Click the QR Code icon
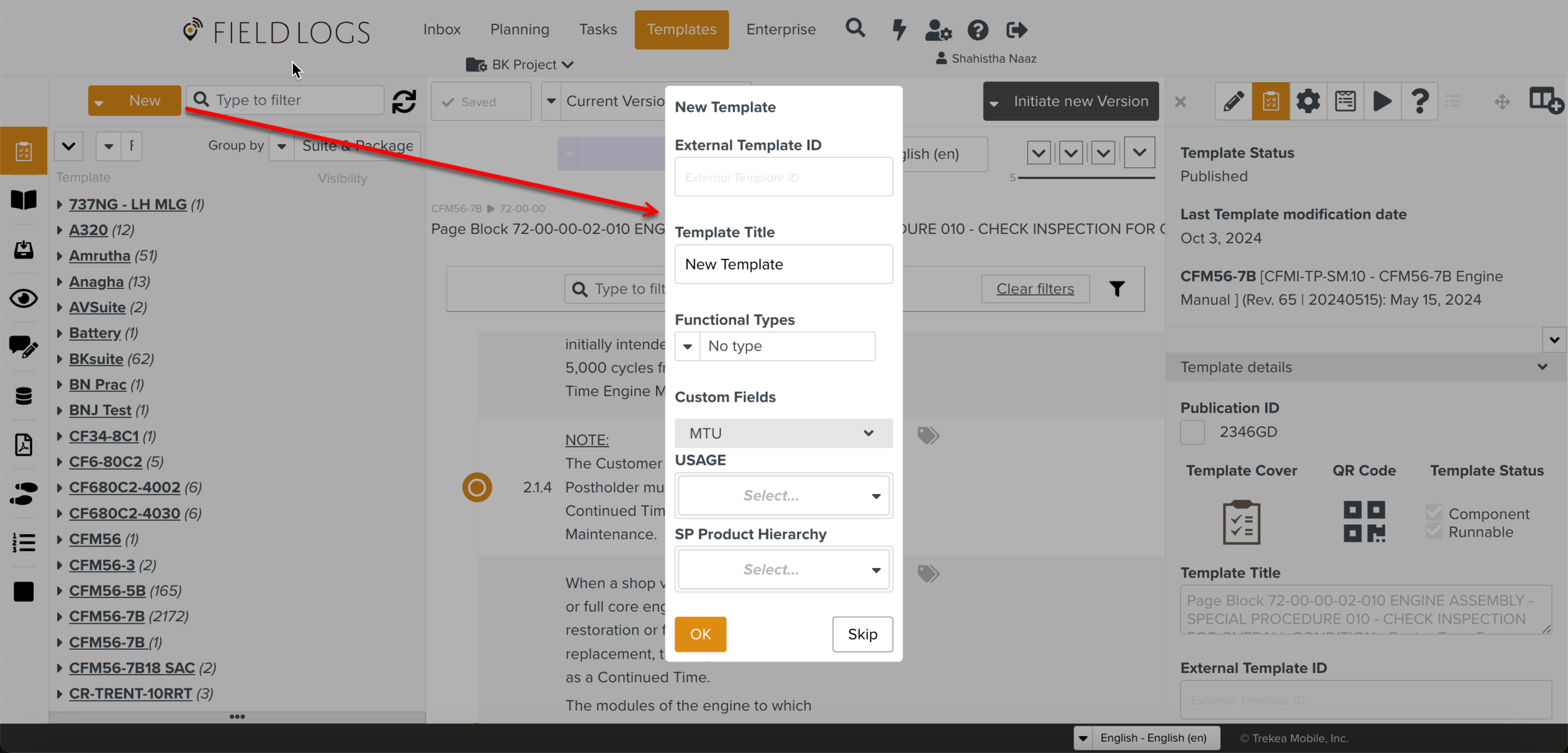 click(1364, 521)
